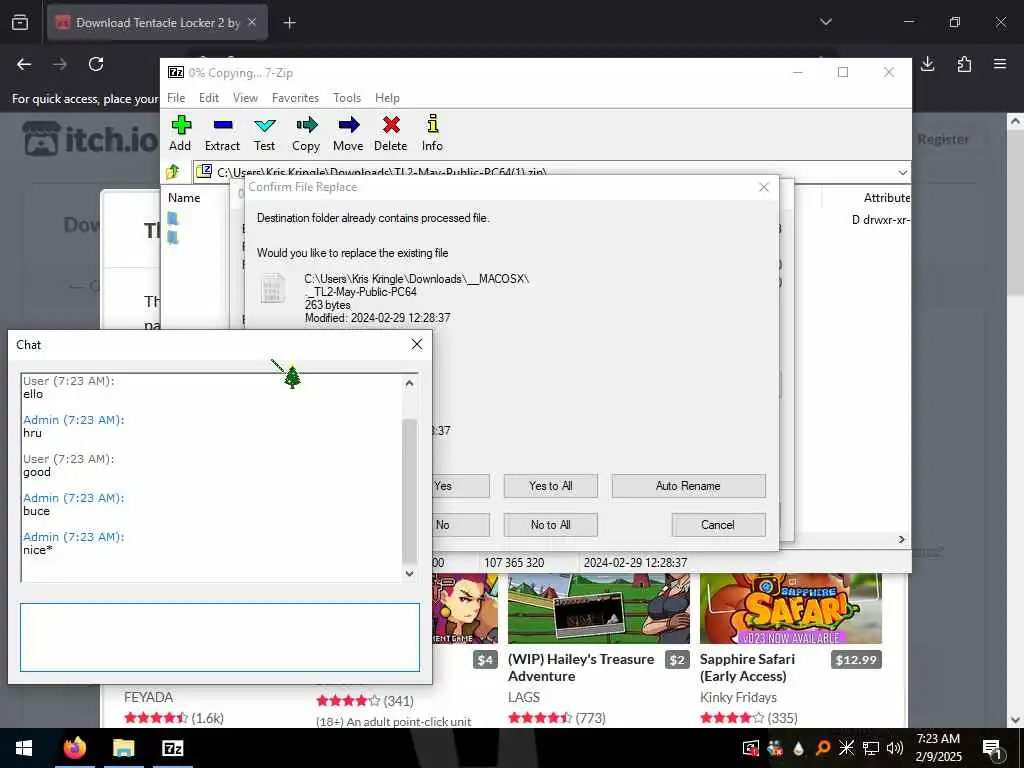1024x768 pixels.
Task: Open a new browser tab
Action: [289, 23]
